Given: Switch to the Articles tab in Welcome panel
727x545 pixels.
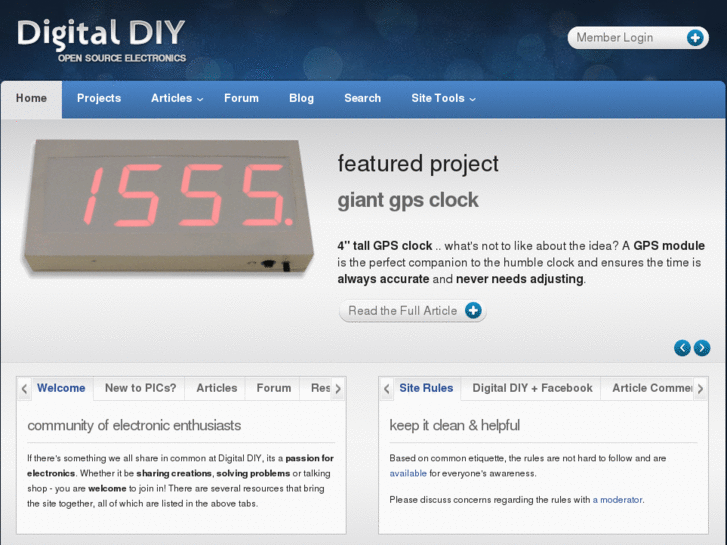Looking at the screenshot, I should tap(217, 388).
